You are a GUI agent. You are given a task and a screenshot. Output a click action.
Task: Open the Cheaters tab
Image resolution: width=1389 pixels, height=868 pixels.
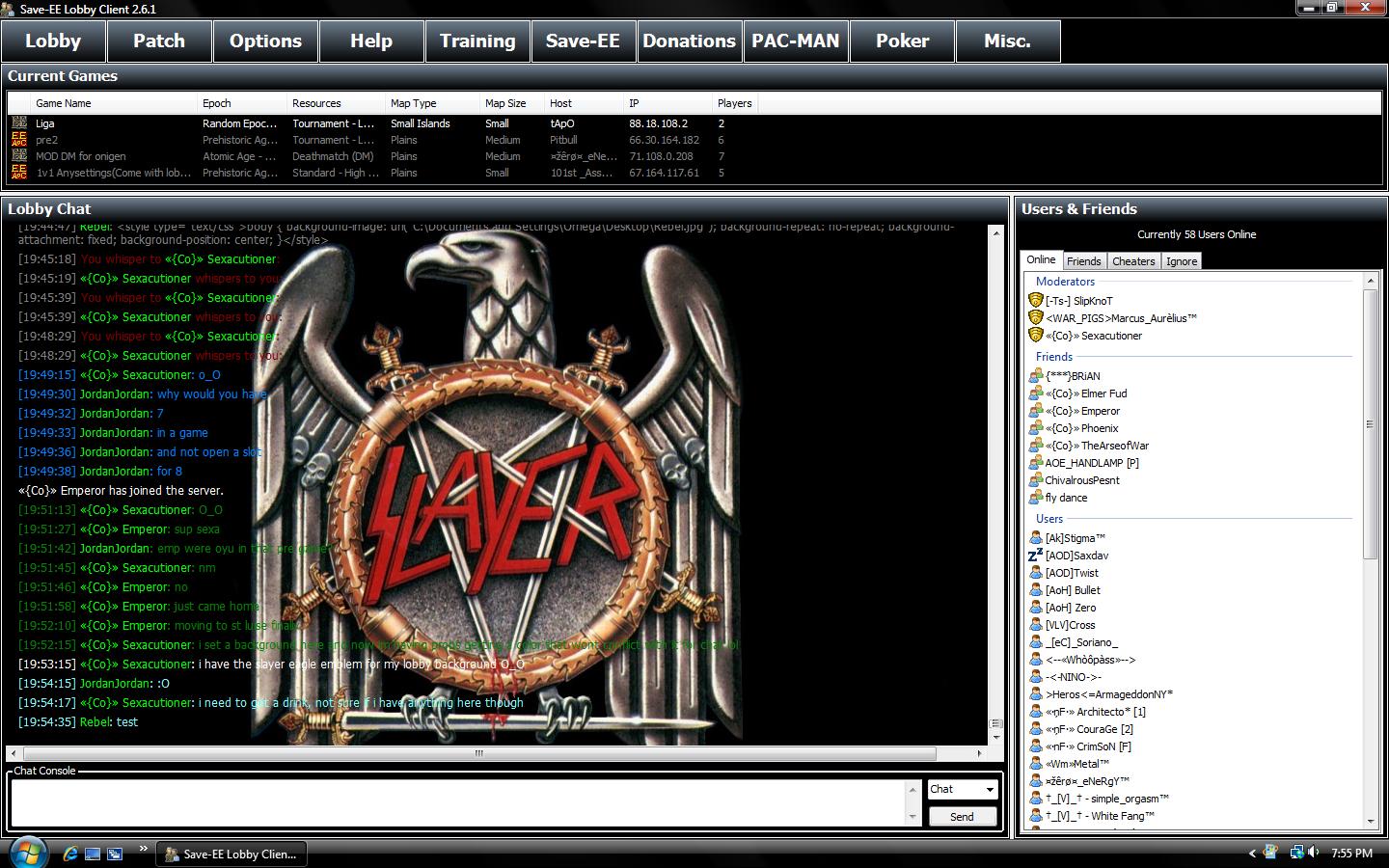coord(1132,261)
